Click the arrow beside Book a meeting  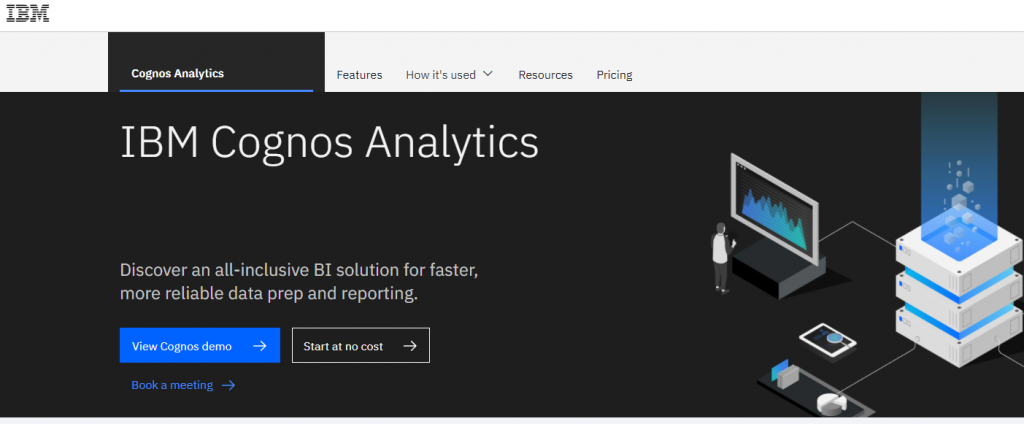228,385
